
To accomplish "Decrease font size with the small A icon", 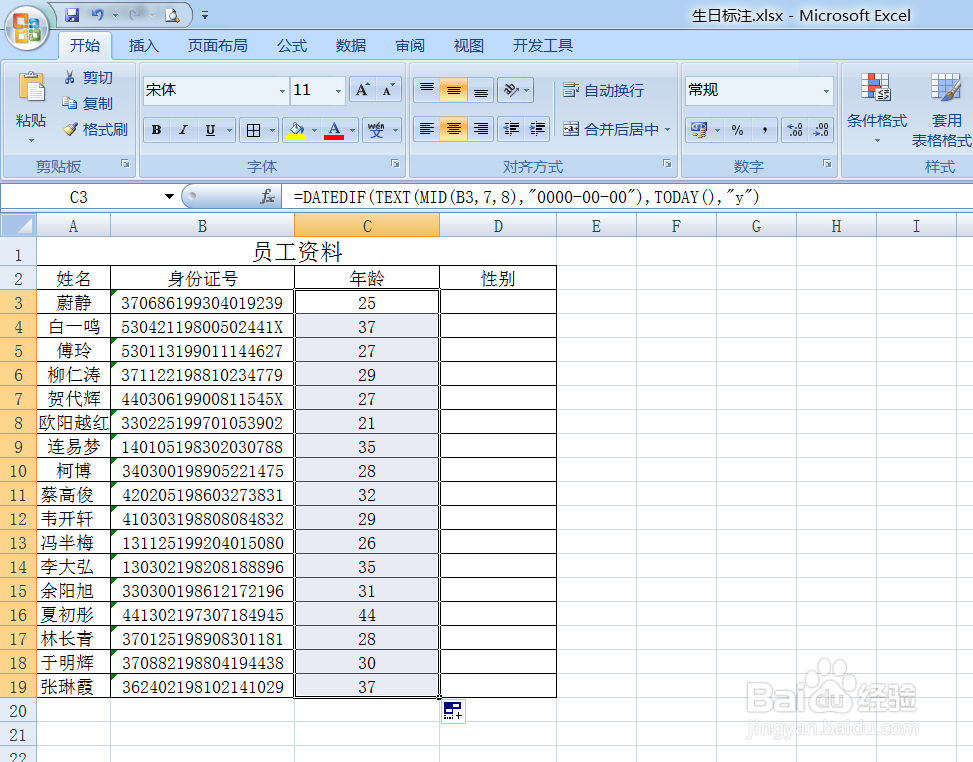I will [x=388, y=90].
